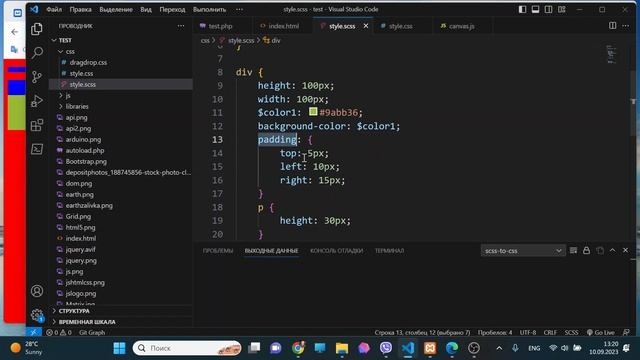
Task: Open the Правка menu
Action: pos(80,9)
